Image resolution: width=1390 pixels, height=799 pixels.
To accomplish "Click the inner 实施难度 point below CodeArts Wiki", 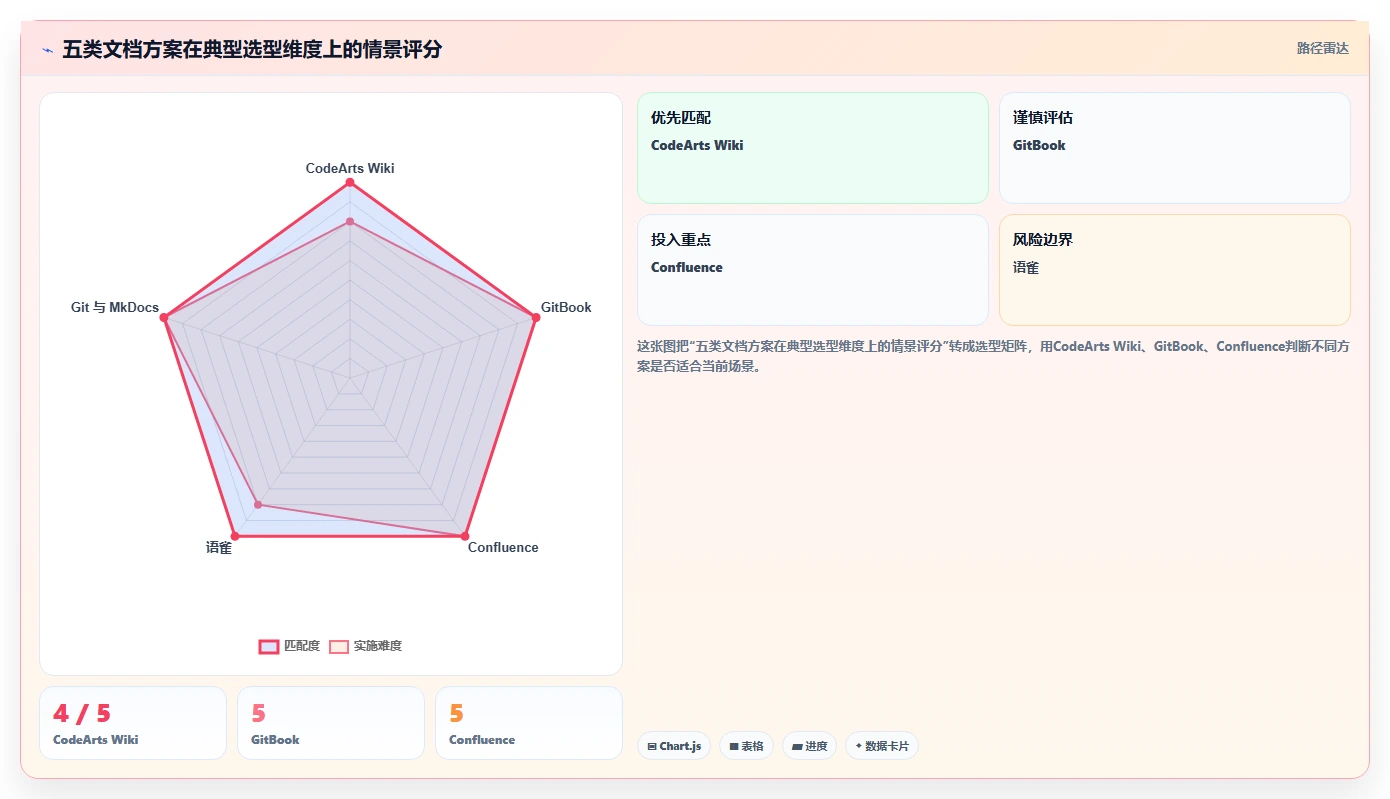I will (x=350, y=221).
